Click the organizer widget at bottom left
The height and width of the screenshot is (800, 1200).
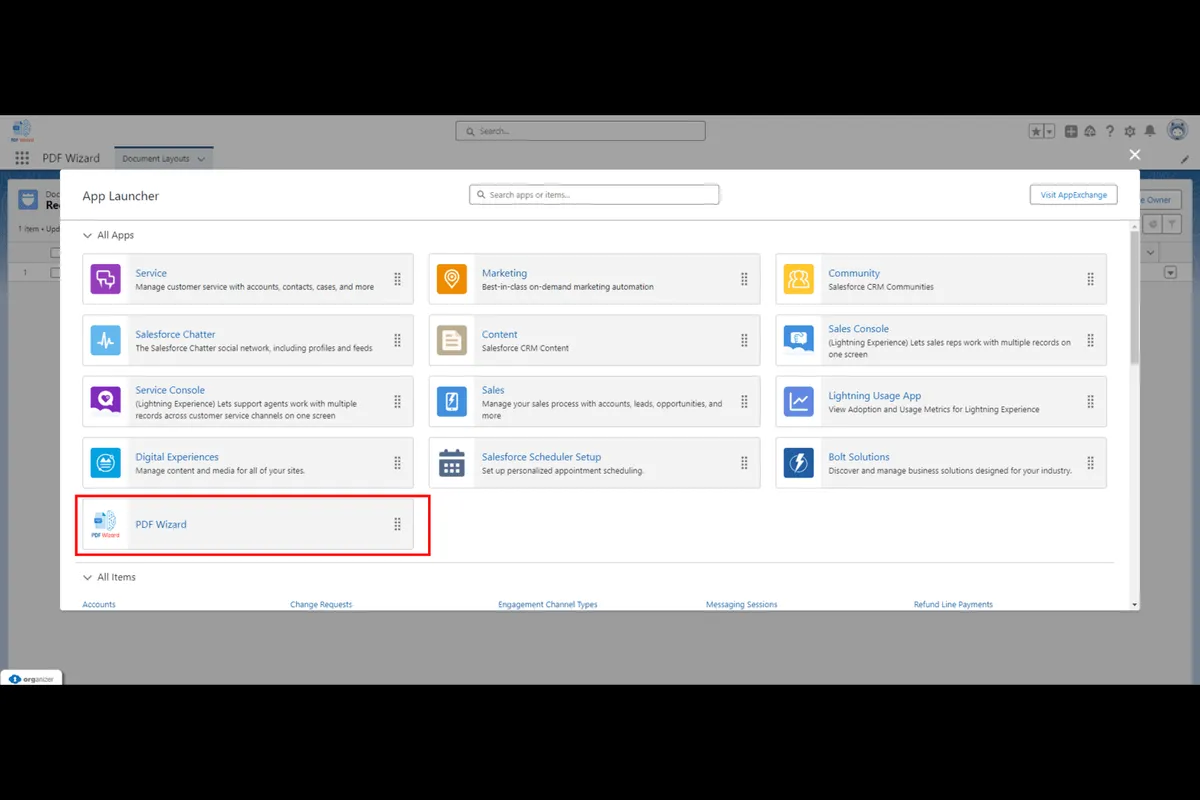point(32,678)
